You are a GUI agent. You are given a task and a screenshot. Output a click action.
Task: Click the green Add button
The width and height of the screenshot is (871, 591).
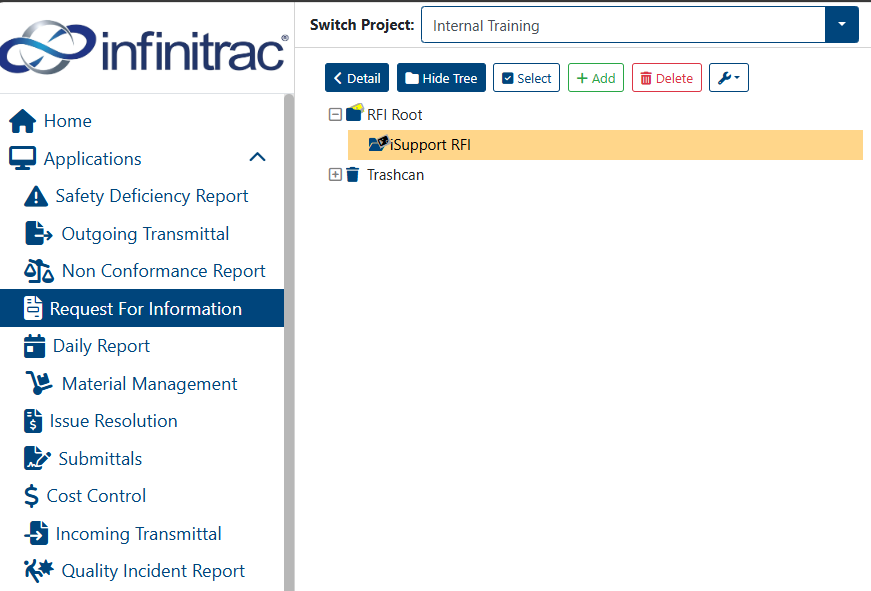[595, 78]
